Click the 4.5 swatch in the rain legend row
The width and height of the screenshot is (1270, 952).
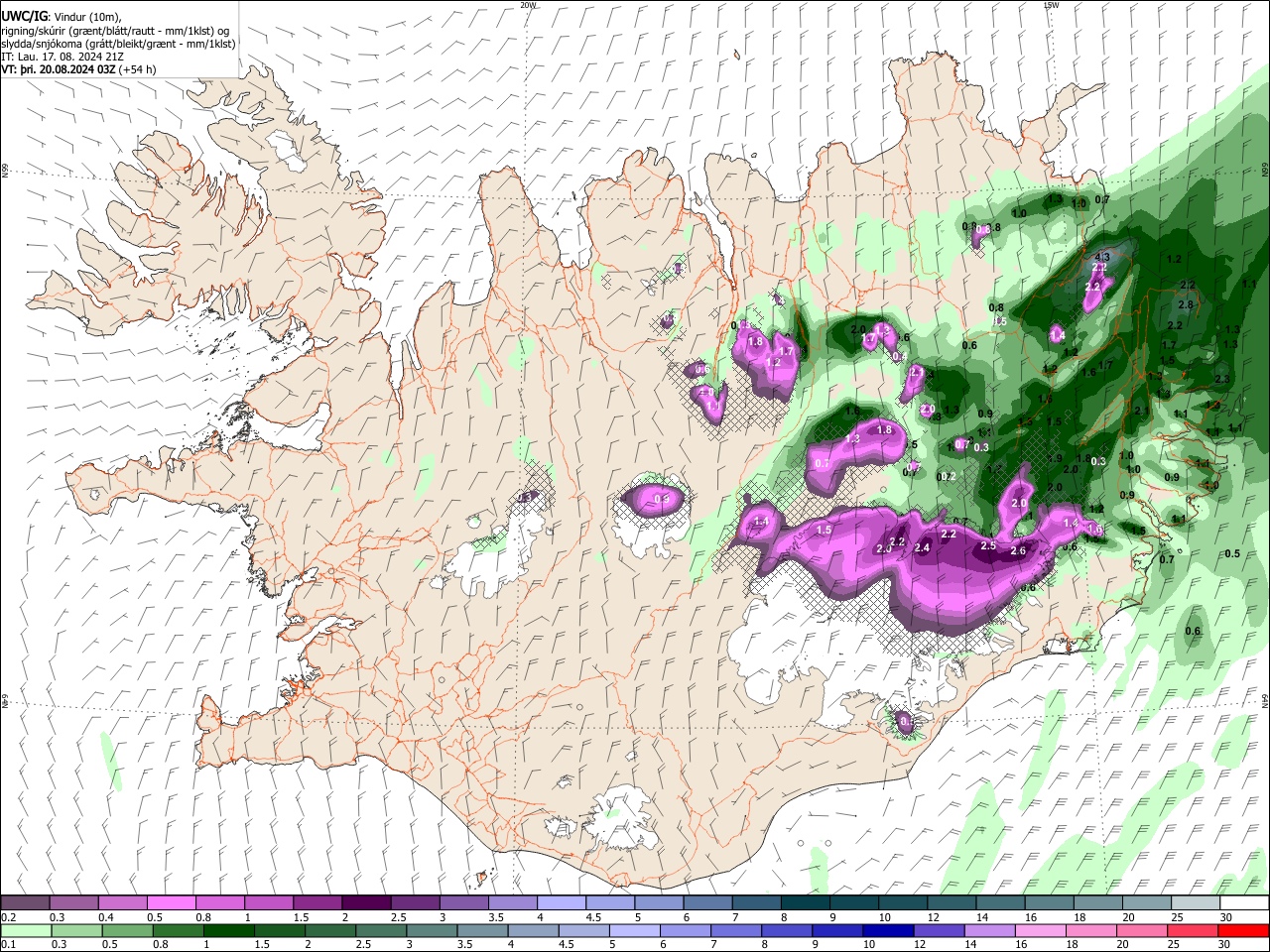584,930
